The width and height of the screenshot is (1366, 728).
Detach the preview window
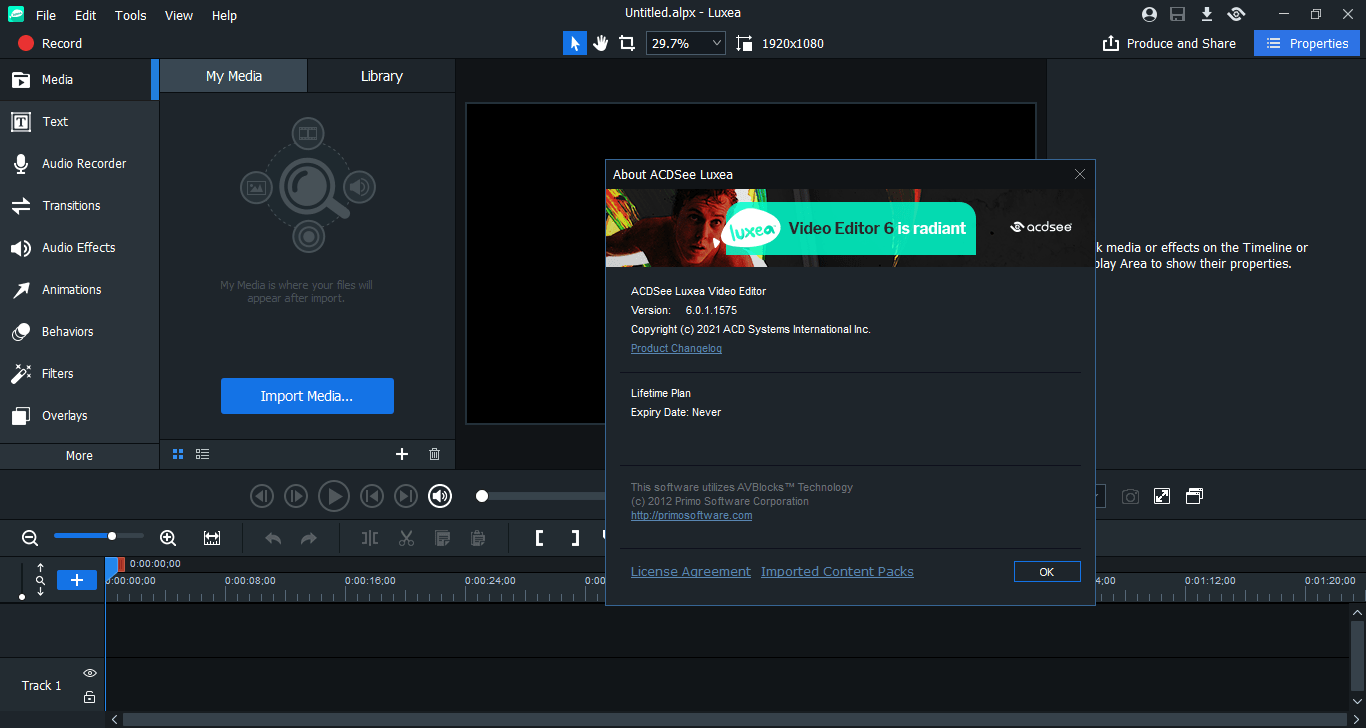(x=1194, y=496)
